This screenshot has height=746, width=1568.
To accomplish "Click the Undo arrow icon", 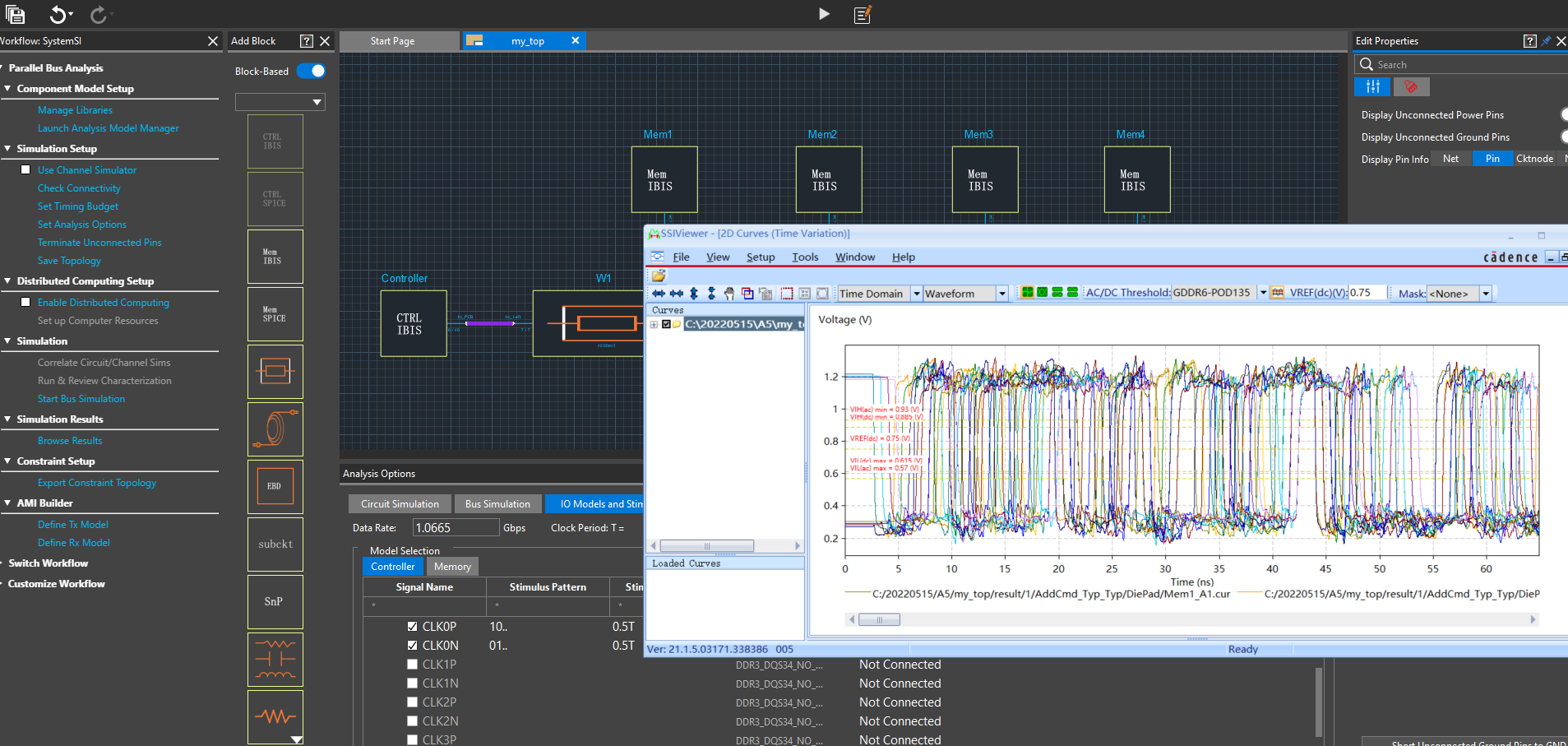I will tap(58, 14).
